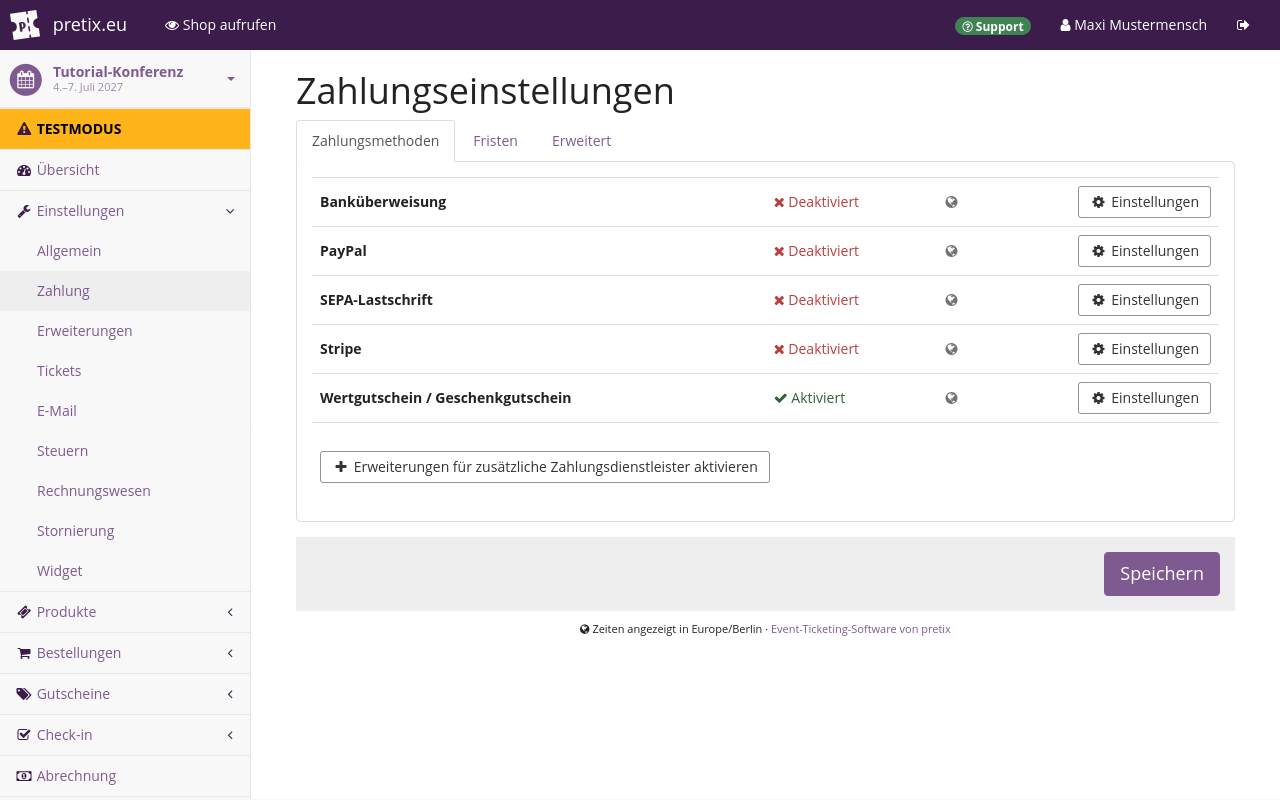Click the Speichern button
Screen dimensions: 1280x800
1162,574
